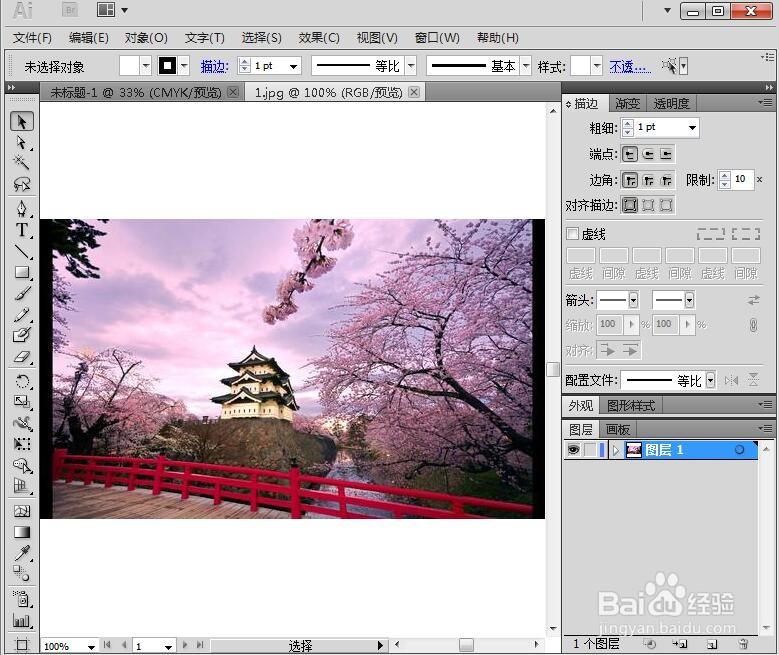
Task: Open start arrowhead dropdown next to 箭头
Action: (x=633, y=300)
